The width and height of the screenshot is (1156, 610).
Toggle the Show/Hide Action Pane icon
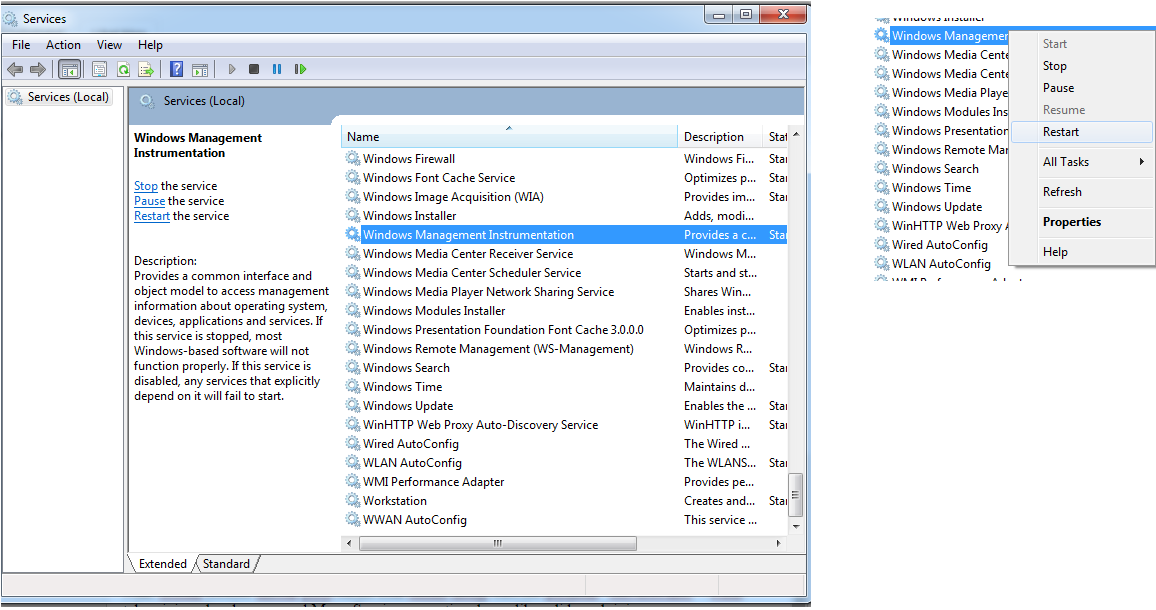[x=200, y=69]
